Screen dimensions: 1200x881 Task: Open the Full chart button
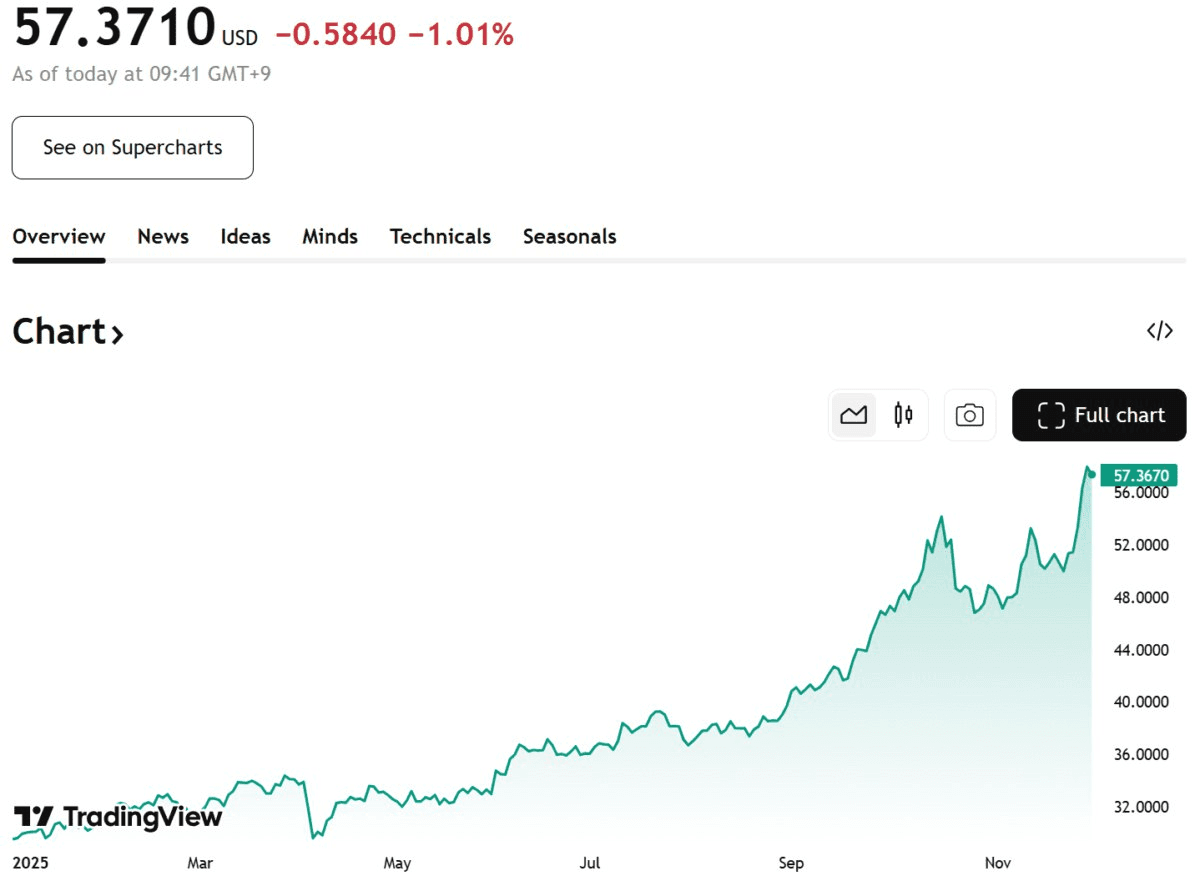1099,415
